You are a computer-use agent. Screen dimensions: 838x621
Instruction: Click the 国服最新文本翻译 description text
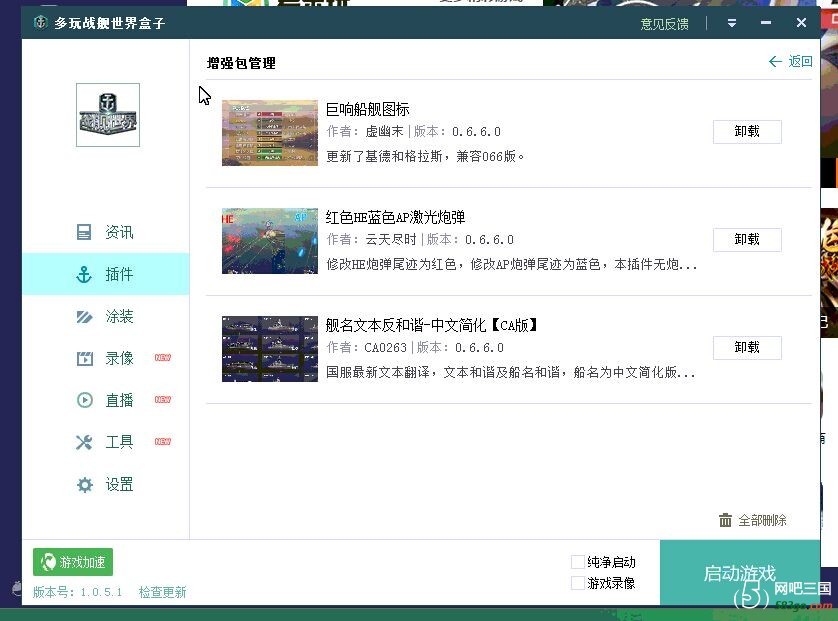click(510, 372)
